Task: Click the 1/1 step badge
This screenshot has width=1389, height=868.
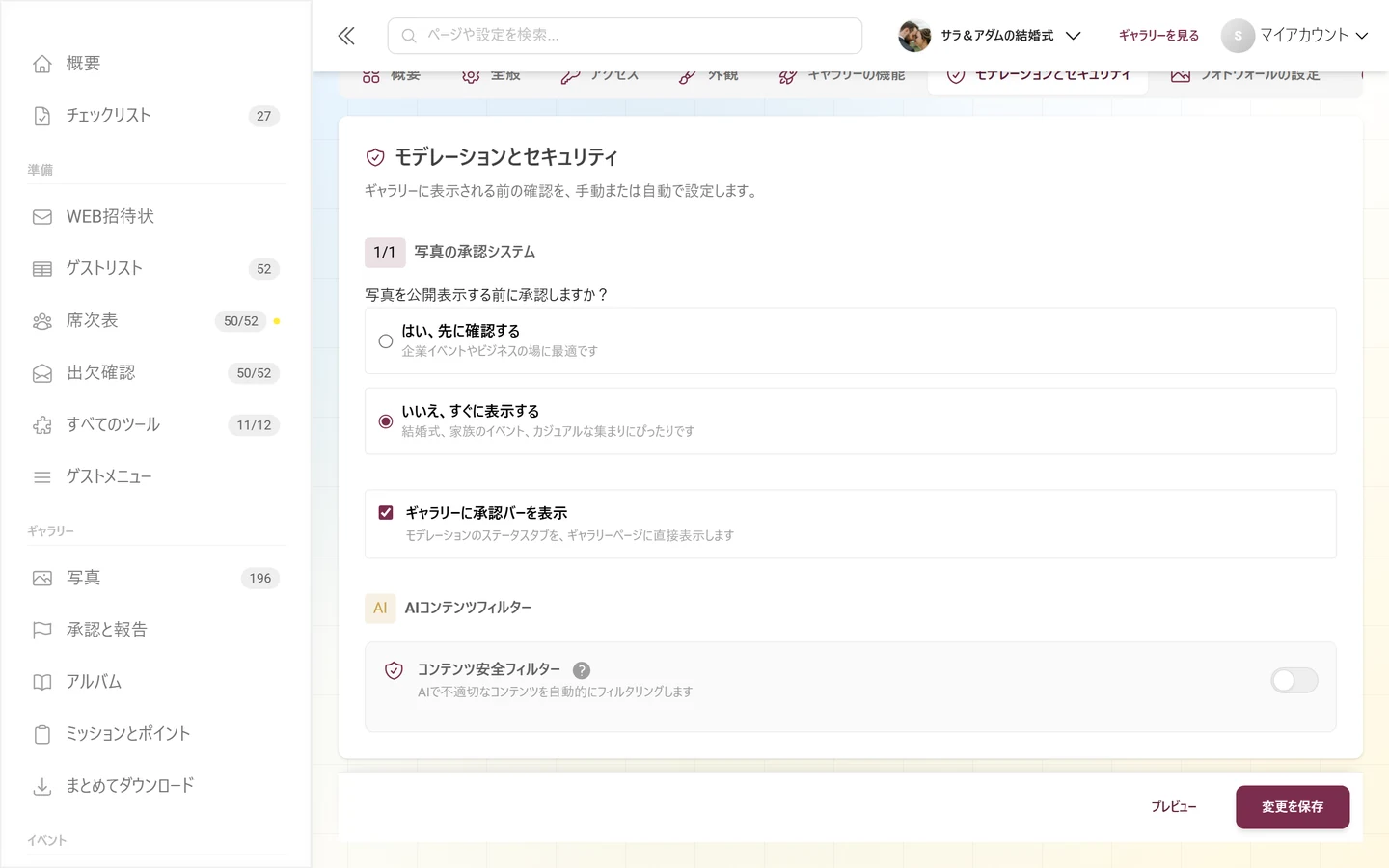Action: (x=385, y=253)
